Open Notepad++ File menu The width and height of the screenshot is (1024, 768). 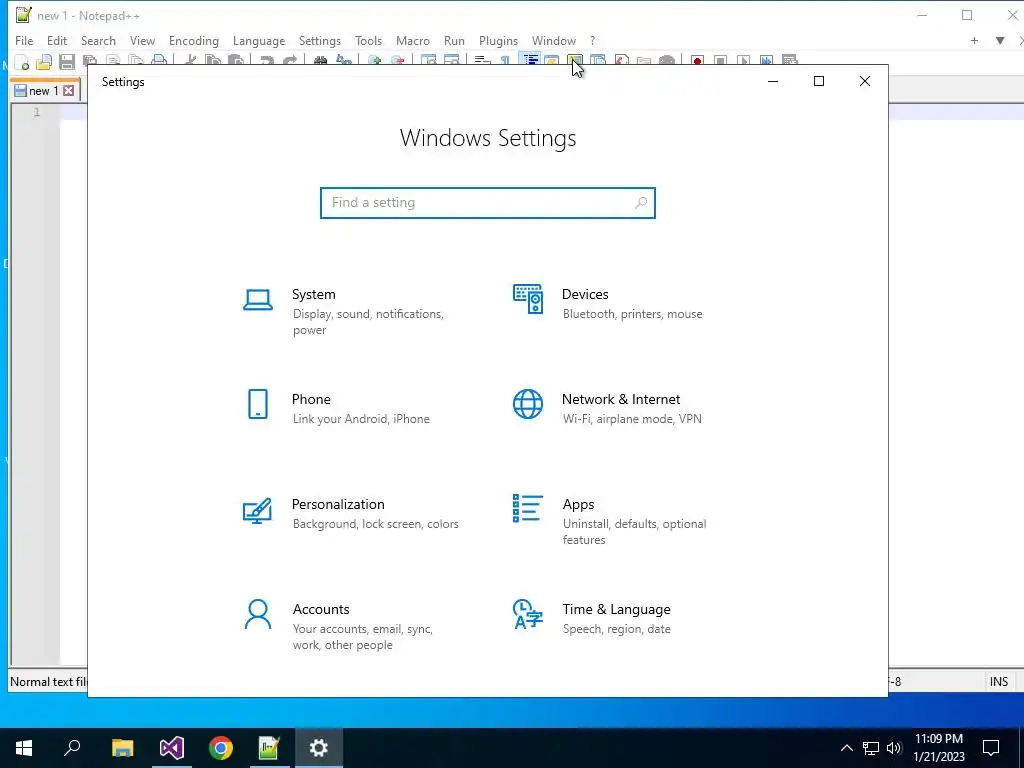[24, 40]
